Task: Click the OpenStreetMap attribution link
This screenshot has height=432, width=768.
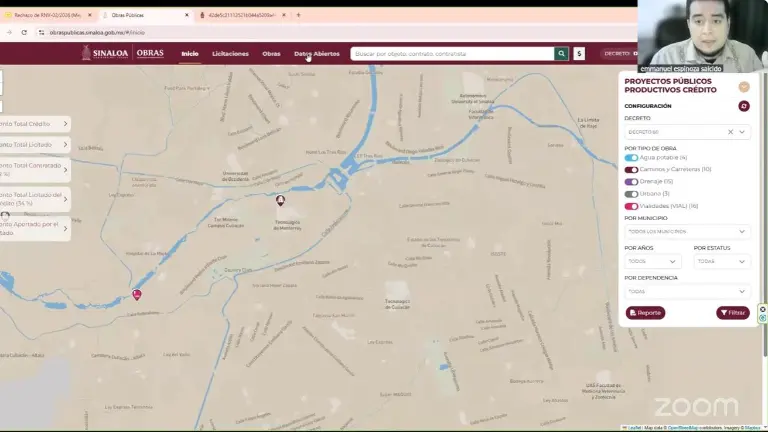Action: coord(683,428)
